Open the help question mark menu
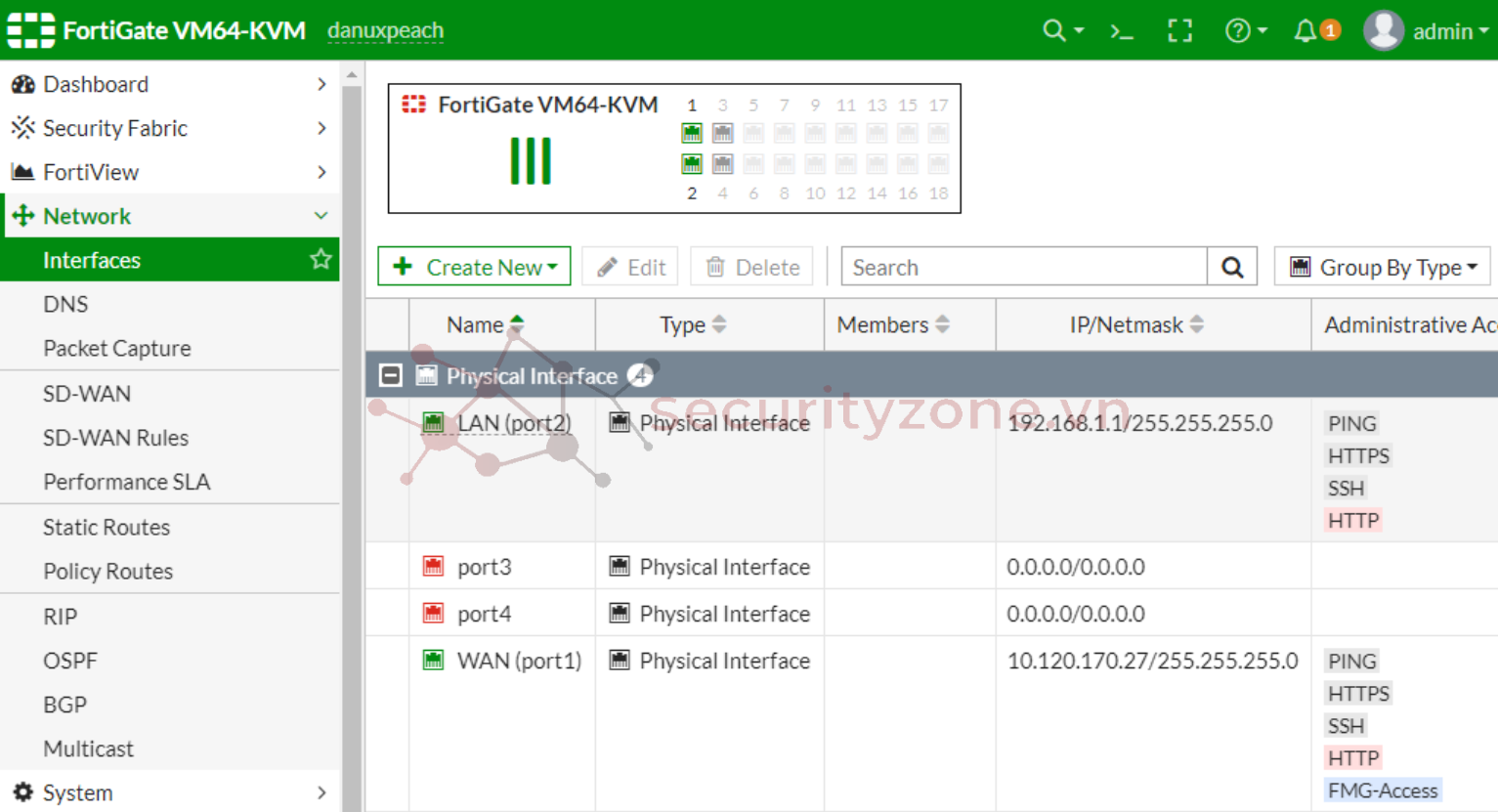Screen dimensions: 1498x812 [x=1246, y=31]
